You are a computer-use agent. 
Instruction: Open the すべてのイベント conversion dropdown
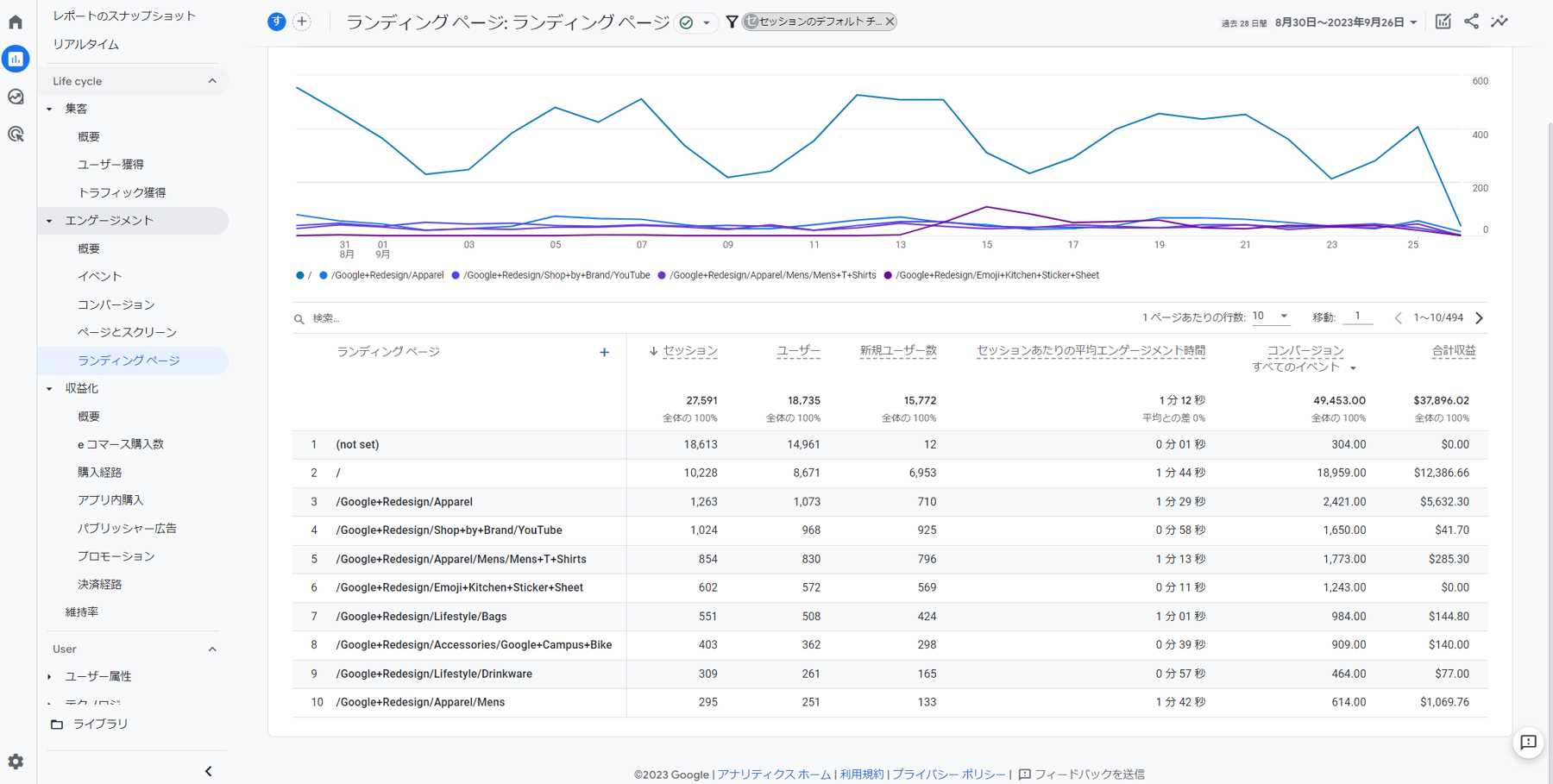pos(1305,367)
